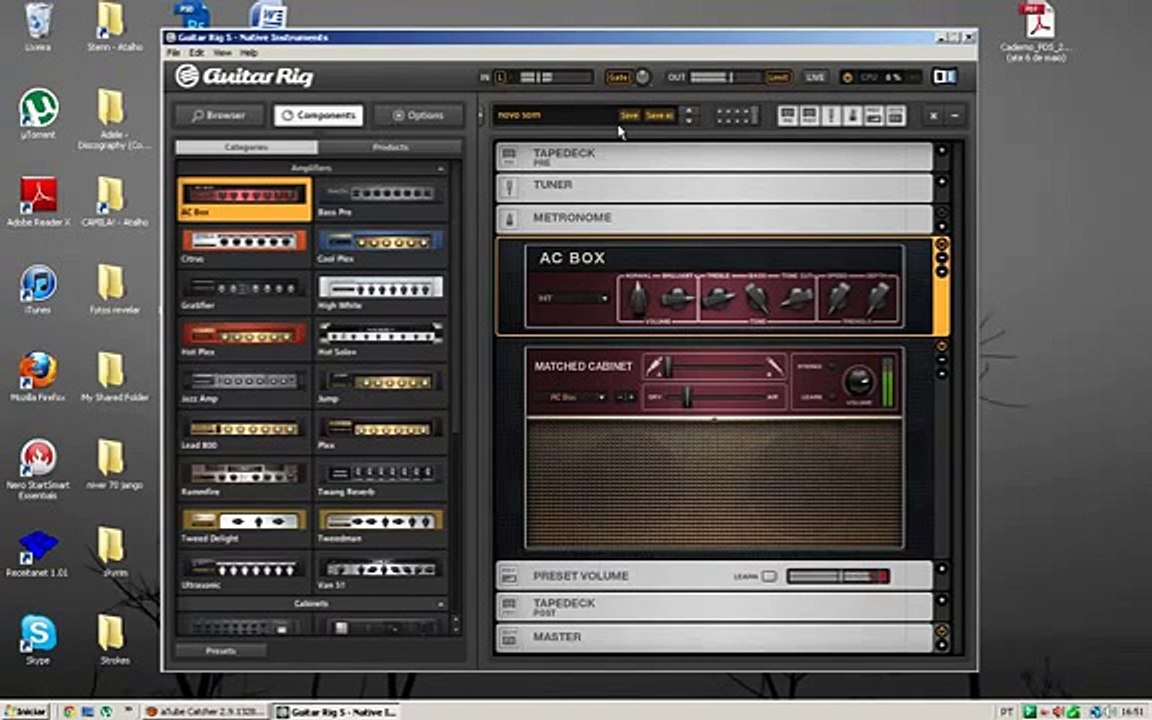Click the Tuner module icon in rack

[509, 187]
